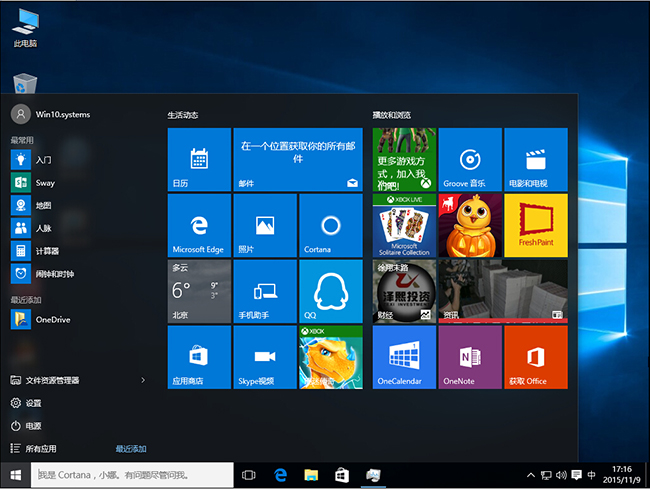Open the QQ tile
Viewport: 650px width, 489px height.
click(x=329, y=291)
